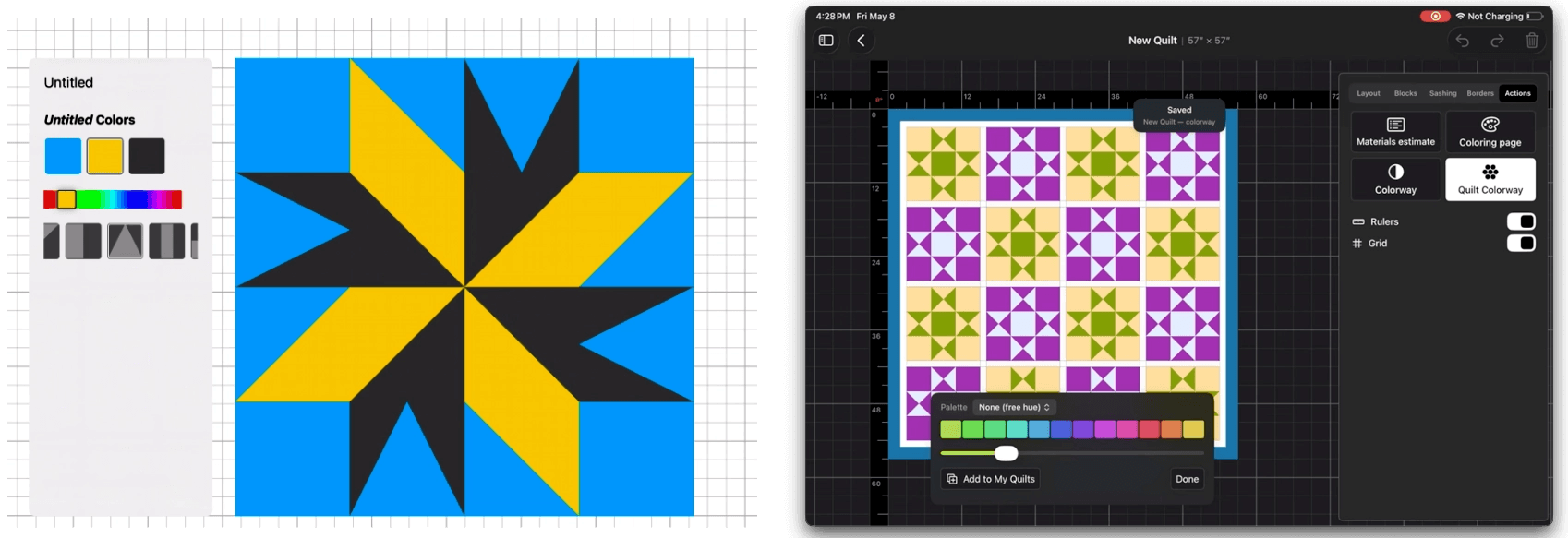Pick the bright green hue swatch
The image size is (1568, 538).
(x=973, y=429)
